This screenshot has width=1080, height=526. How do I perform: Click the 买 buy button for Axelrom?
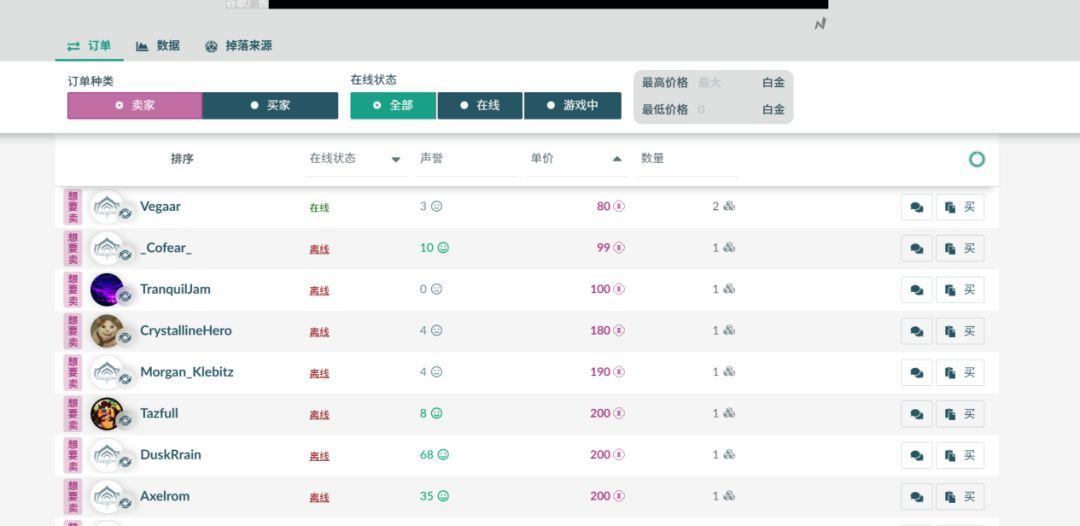(x=960, y=496)
